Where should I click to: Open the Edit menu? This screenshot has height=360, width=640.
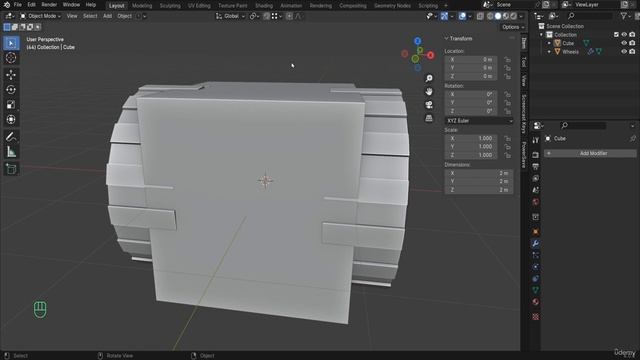(x=31, y=5)
